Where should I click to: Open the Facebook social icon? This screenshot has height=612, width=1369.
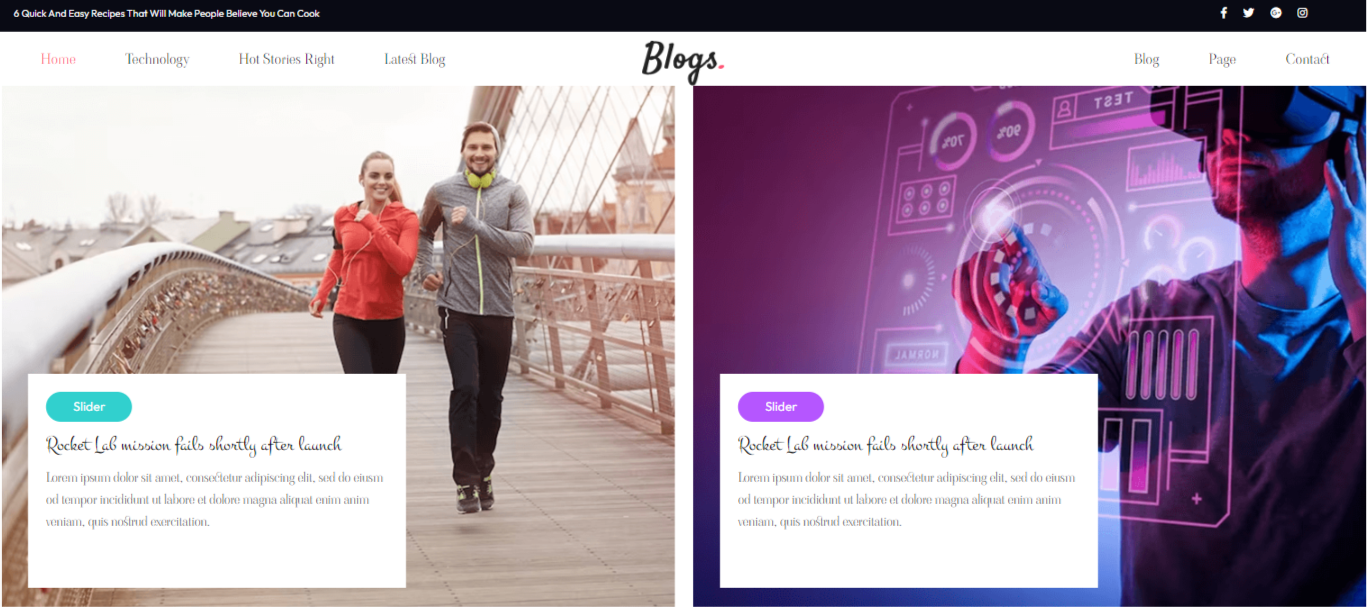tap(1223, 13)
